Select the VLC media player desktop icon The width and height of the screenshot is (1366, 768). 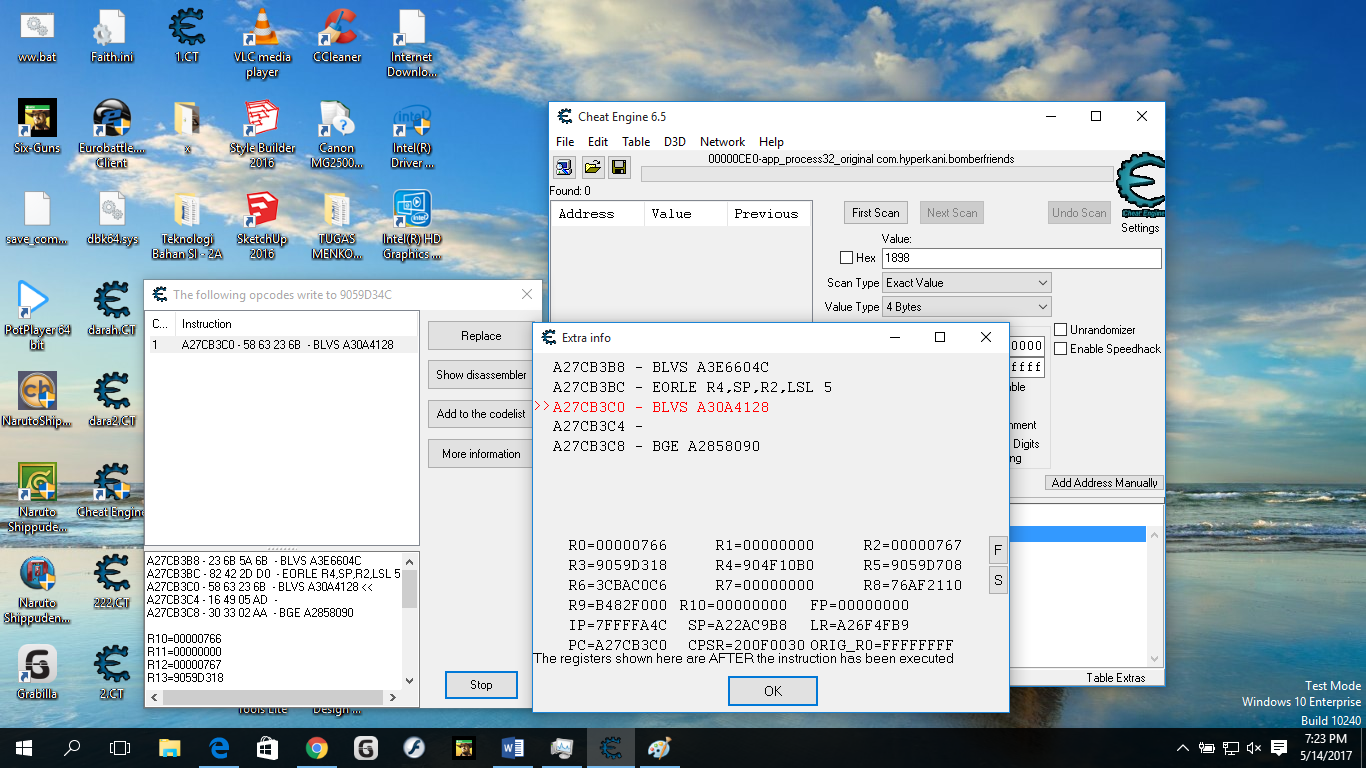tap(262, 43)
